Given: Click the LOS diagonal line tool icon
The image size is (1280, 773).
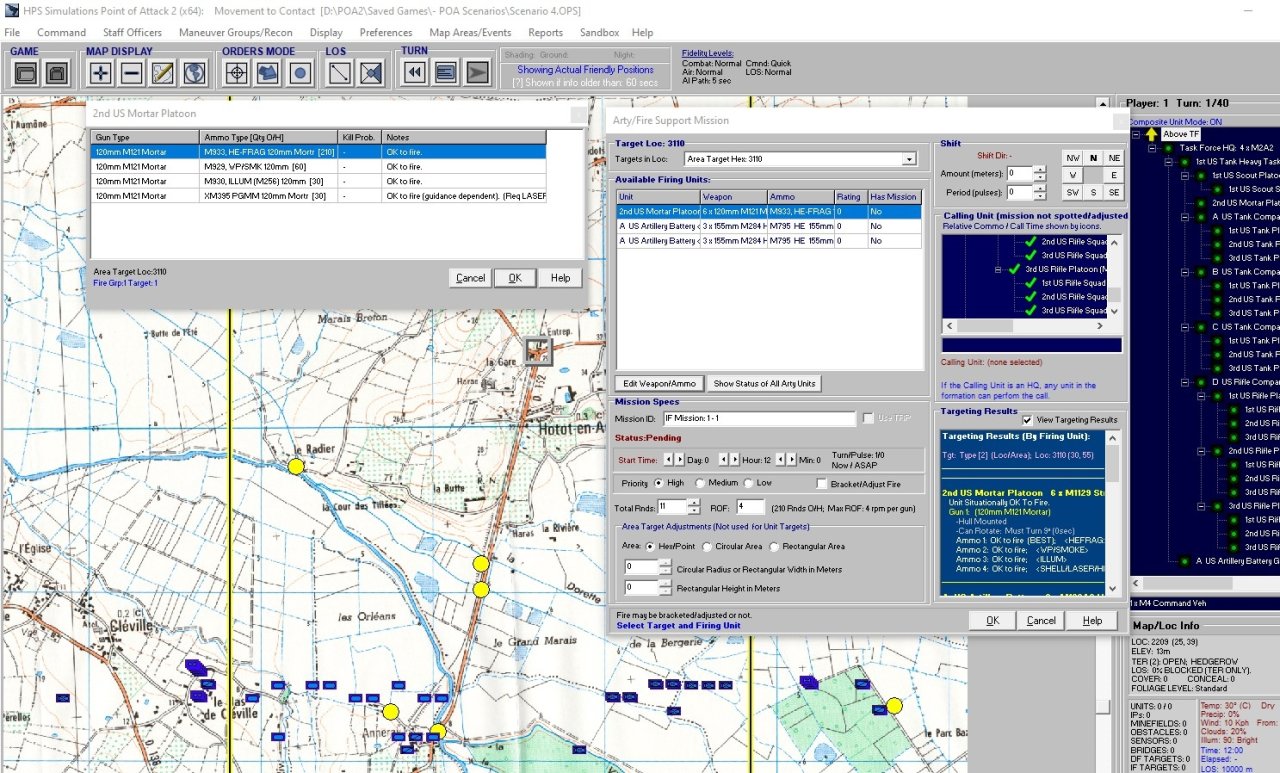Looking at the screenshot, I should [340, 72].
